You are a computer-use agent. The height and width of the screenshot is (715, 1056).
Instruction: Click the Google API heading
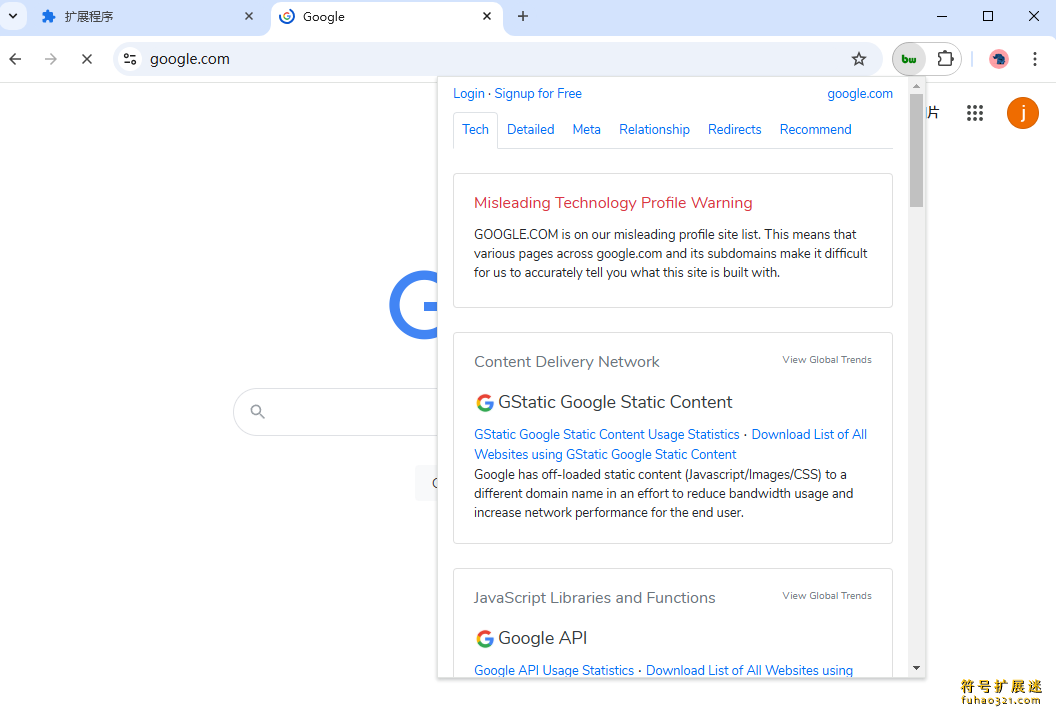pos(542,638)
